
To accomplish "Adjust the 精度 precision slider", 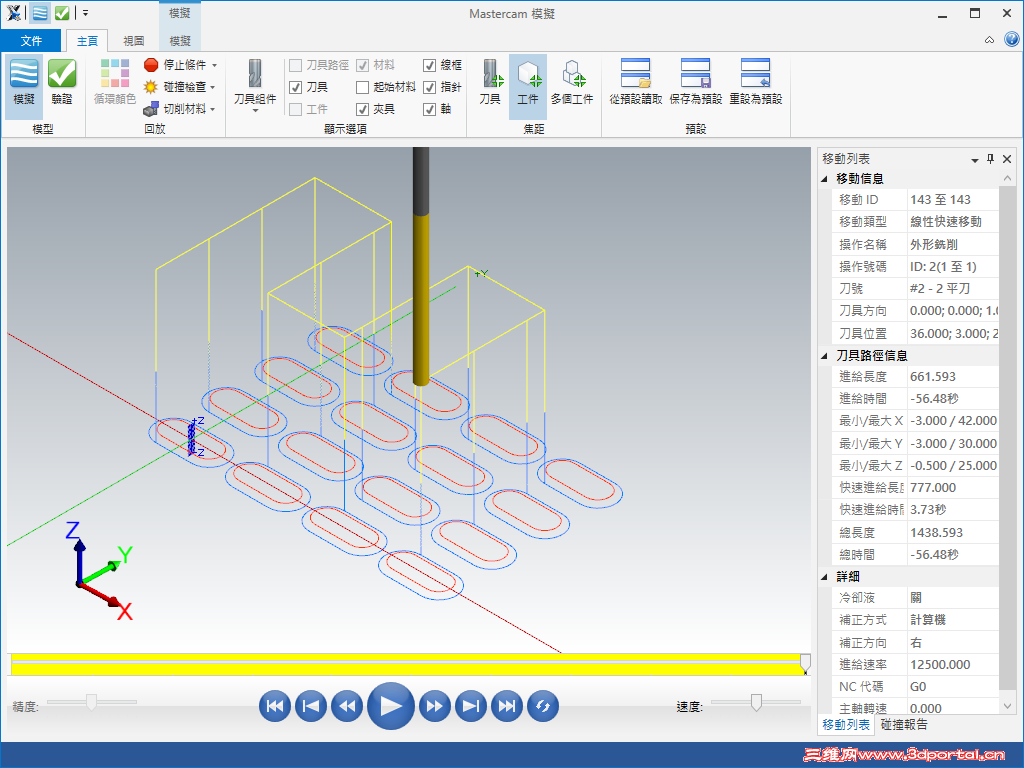I will coord(91,702).
